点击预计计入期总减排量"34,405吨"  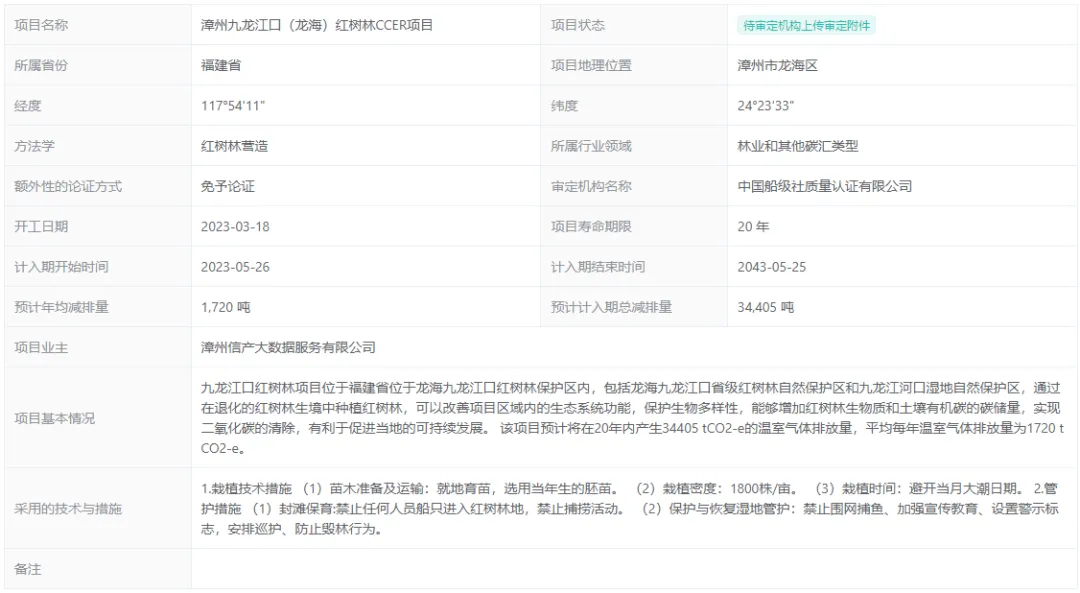tap(766, 307)
